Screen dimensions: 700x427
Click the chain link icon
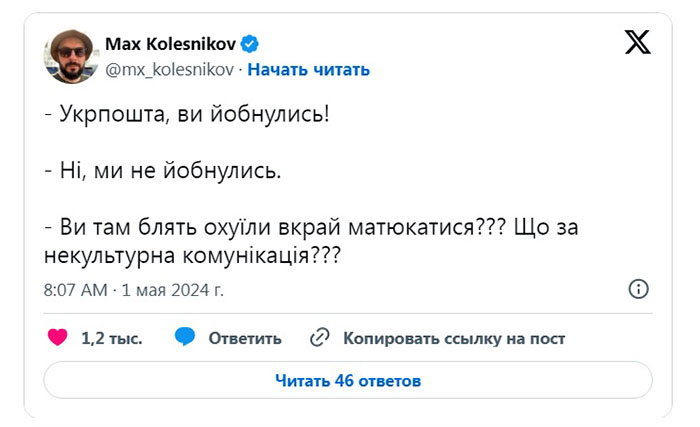click(320, 338)
